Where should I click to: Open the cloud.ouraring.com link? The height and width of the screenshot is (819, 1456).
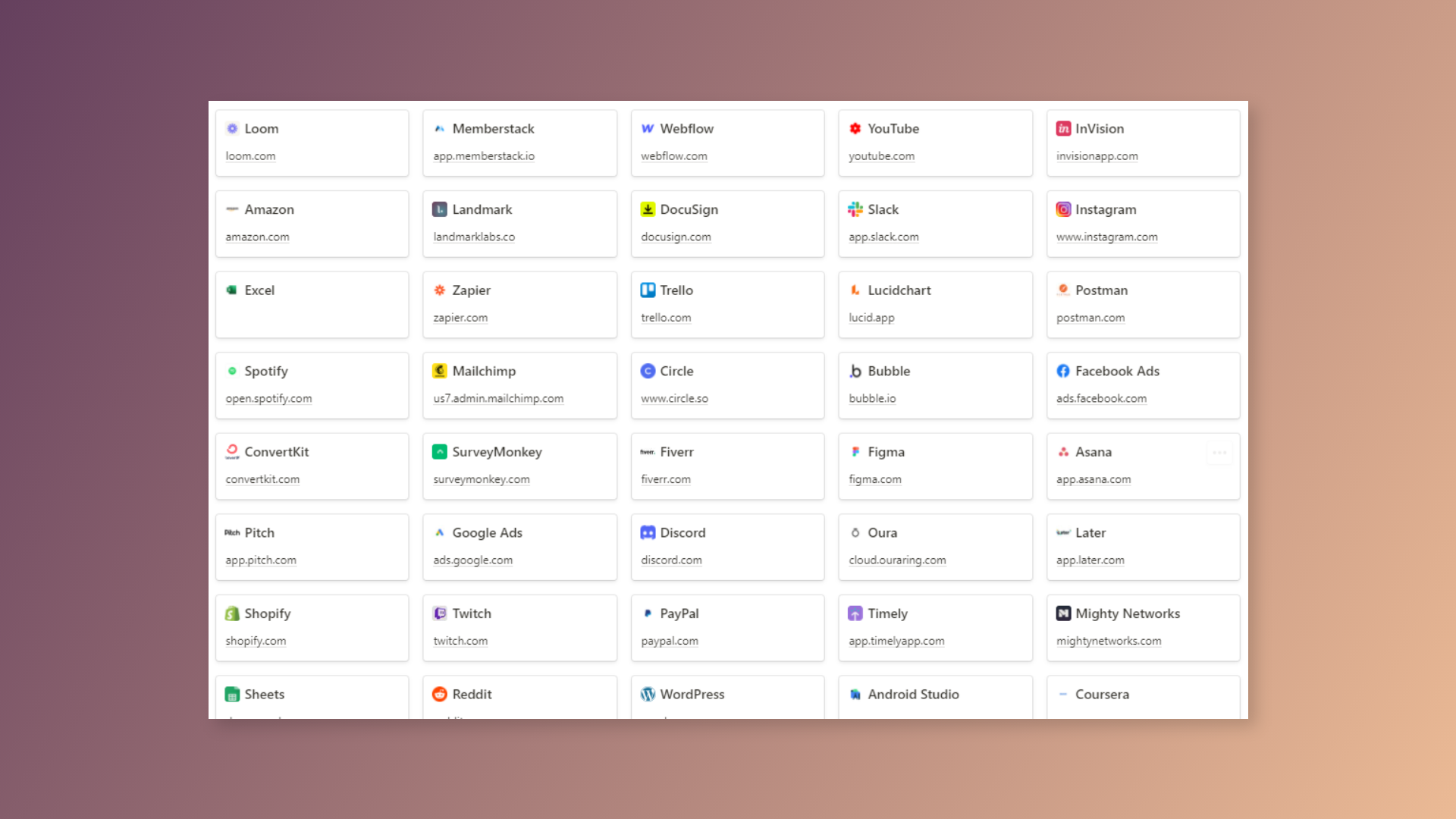tap(897, 560)
